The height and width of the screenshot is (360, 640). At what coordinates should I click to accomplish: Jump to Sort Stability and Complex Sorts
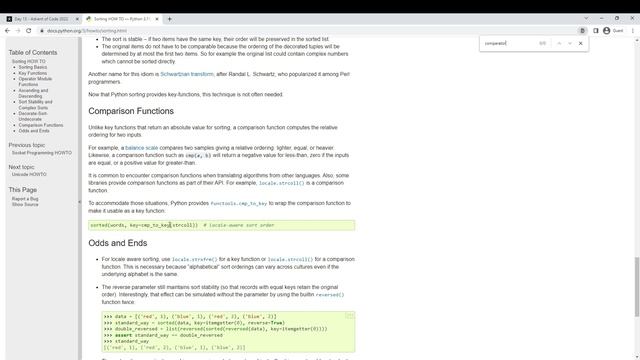click(x=36, y=104)
